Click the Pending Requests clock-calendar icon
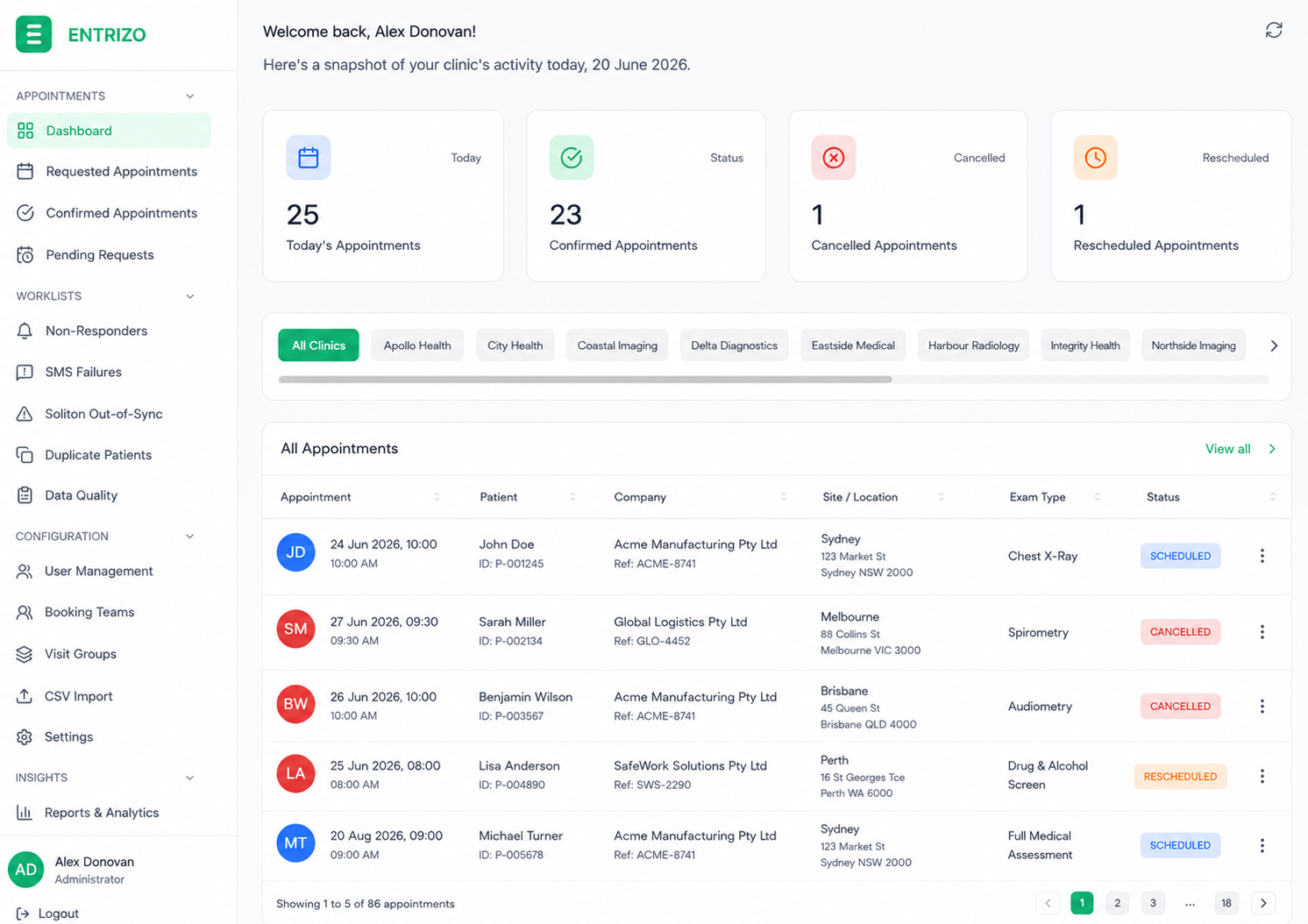Screen dimensions: 1308x924 point(25,255)
